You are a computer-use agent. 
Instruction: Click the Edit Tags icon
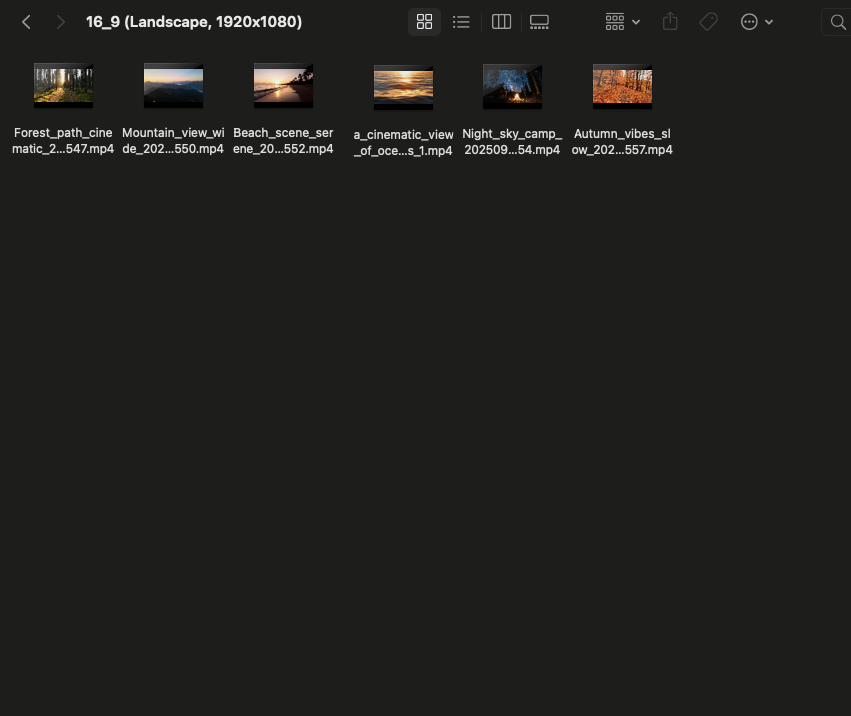pyautogui.click(x=708, y=22)
